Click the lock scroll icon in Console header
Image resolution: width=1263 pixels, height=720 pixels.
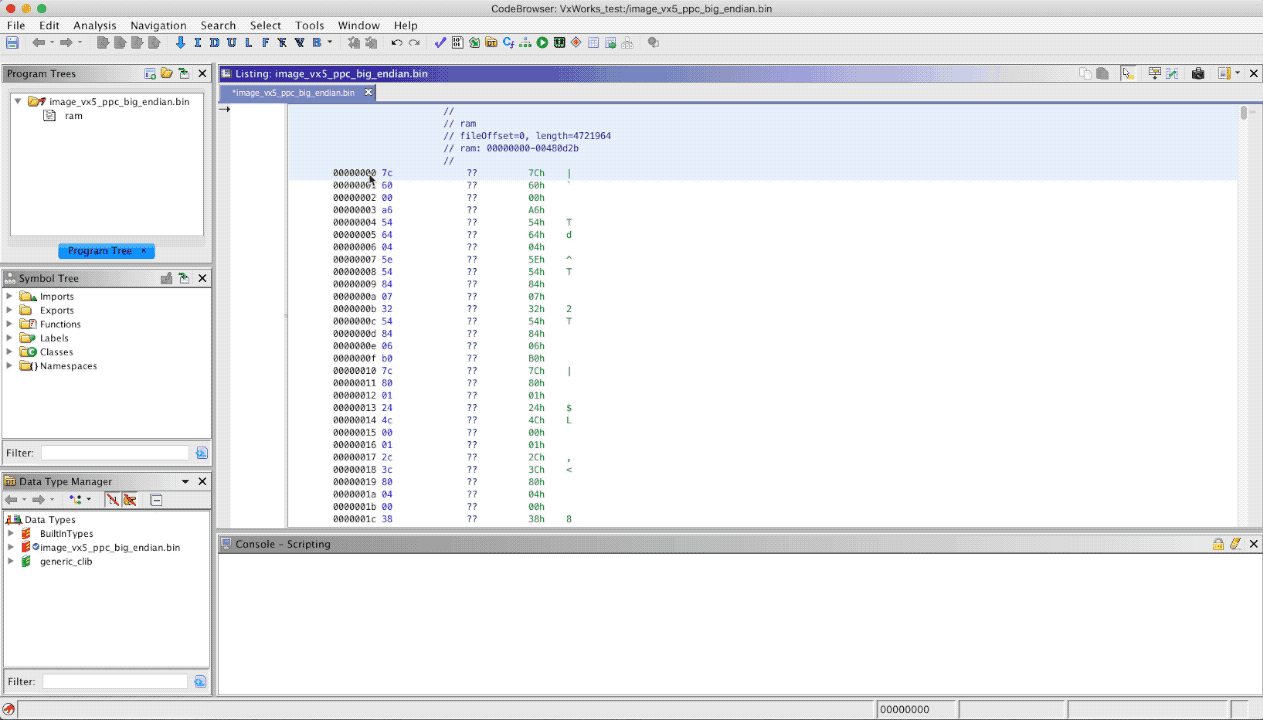[1218, 544]
